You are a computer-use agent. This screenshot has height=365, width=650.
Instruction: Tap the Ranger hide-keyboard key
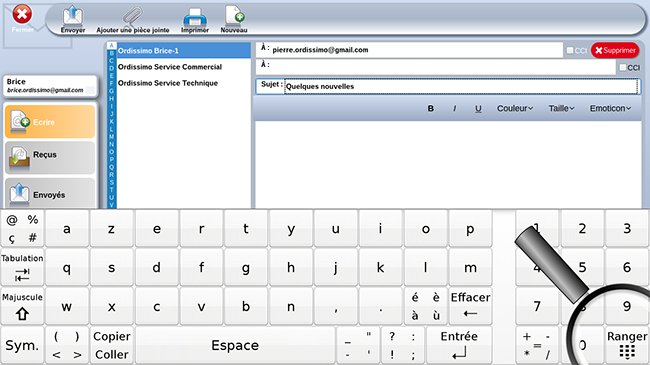[627, 346]
